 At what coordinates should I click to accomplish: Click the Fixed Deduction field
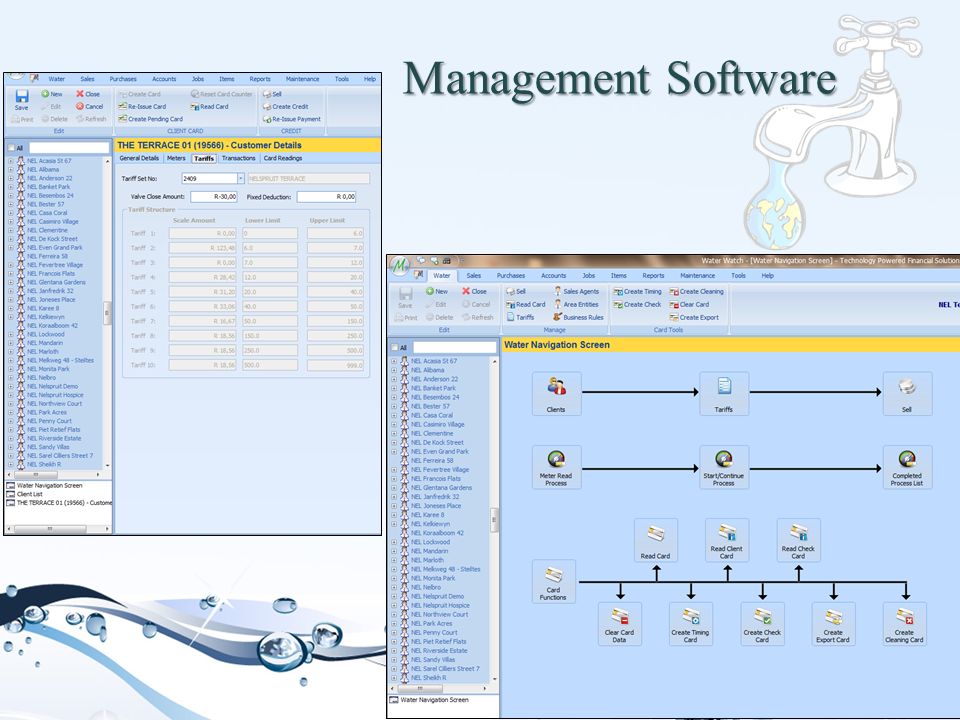(326, 197)
